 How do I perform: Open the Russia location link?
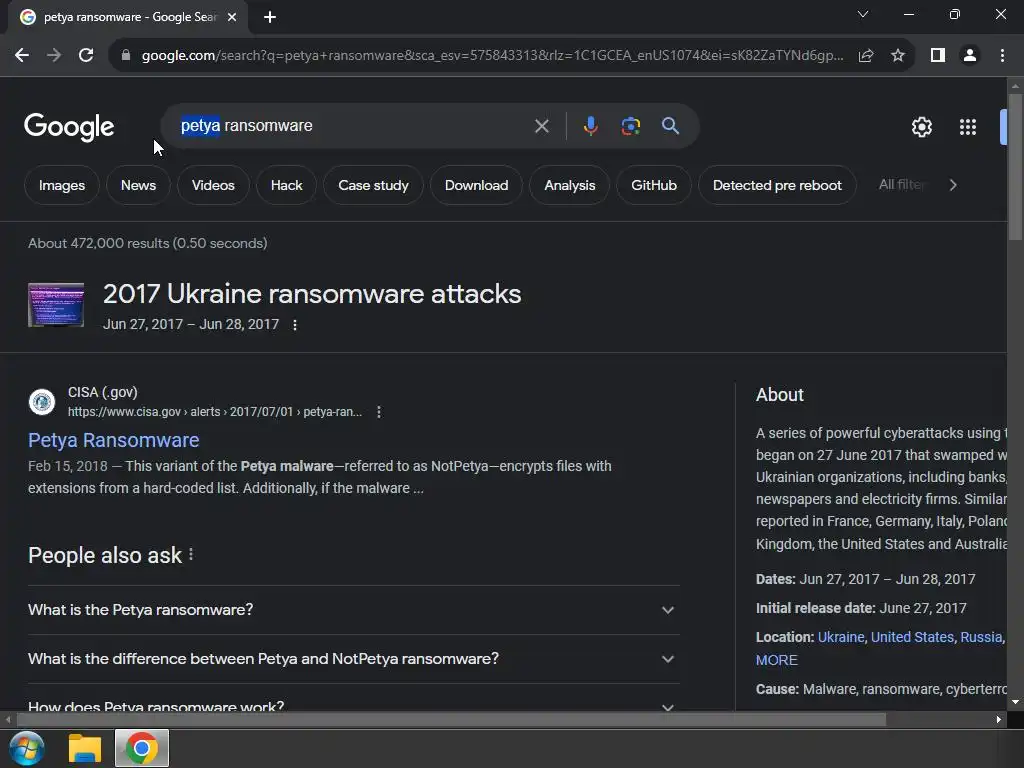981,637
